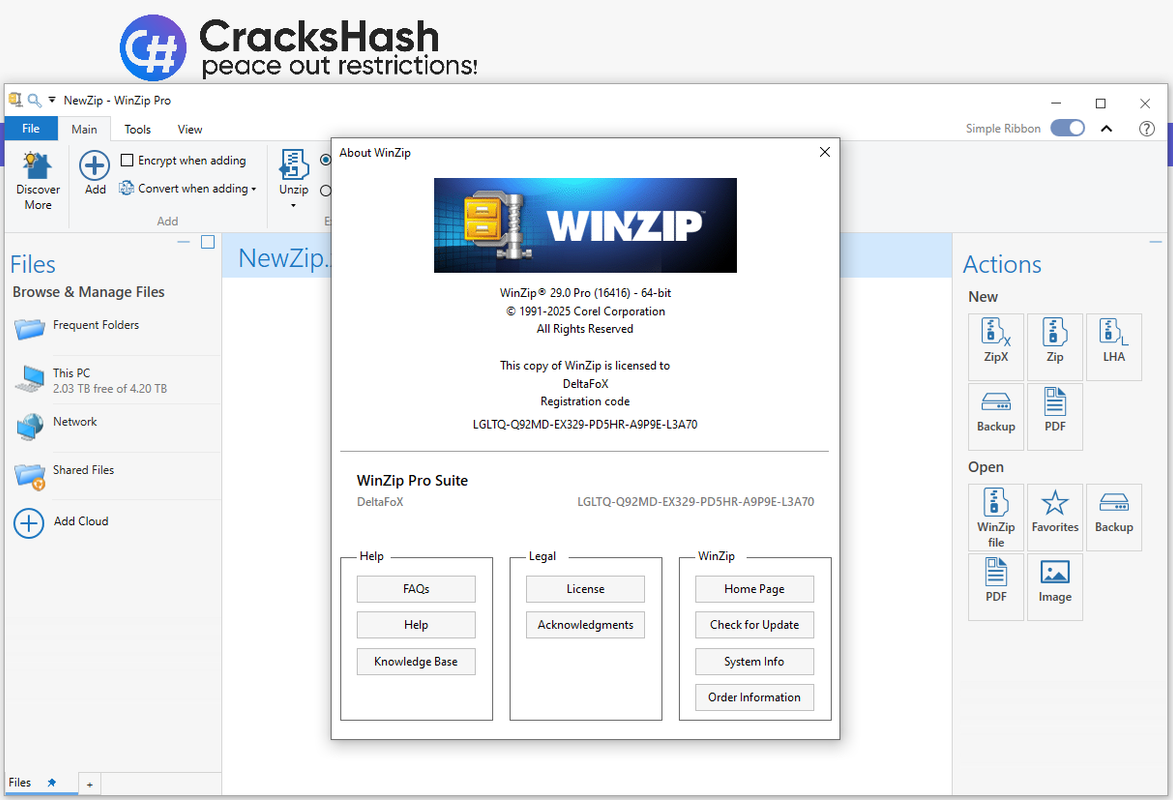Click the WinZip banner image
Screen dimensions: 1173x800
pyautogui.click(x=585, y=225)
